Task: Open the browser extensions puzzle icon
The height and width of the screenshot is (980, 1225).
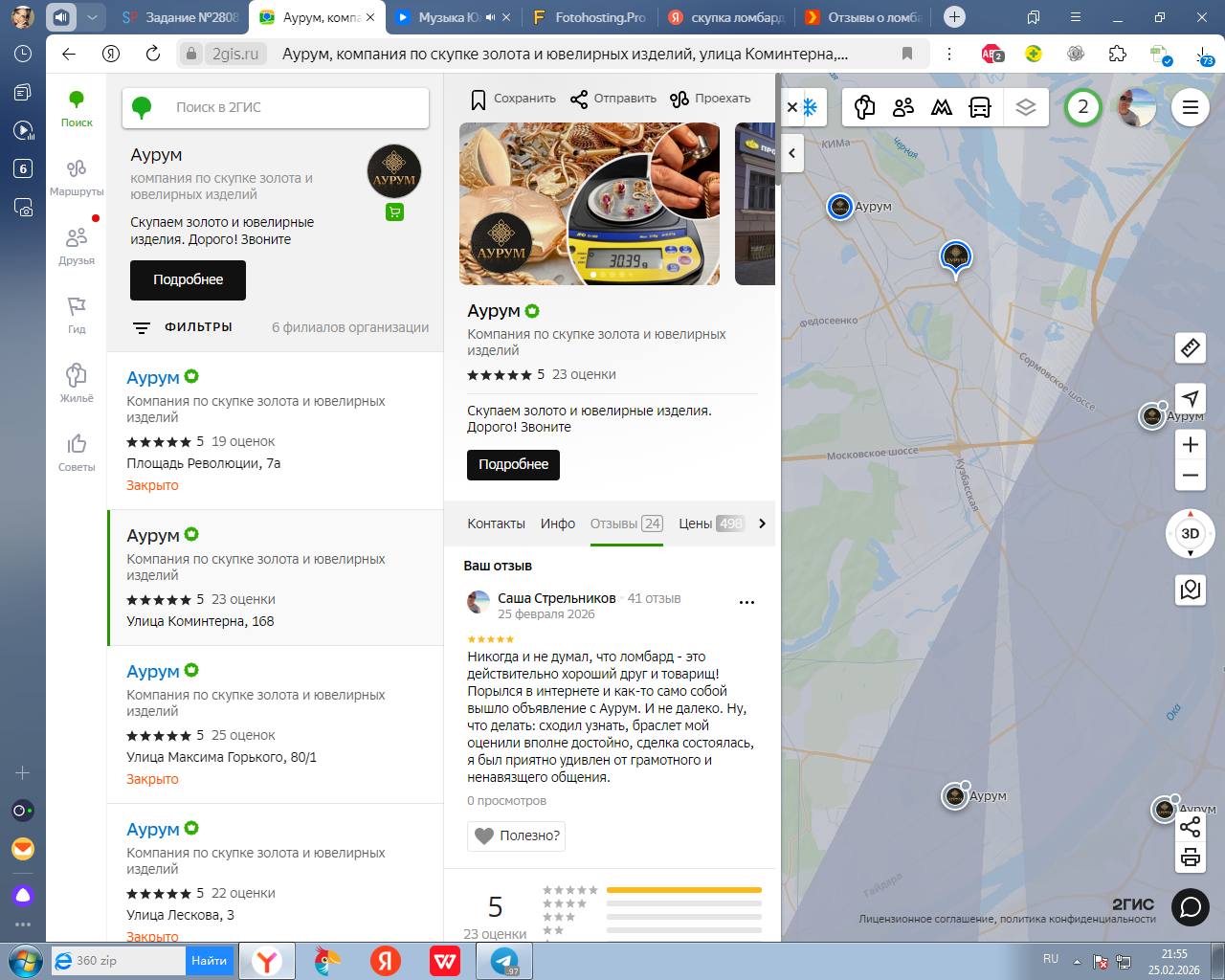Action: 1118,54
